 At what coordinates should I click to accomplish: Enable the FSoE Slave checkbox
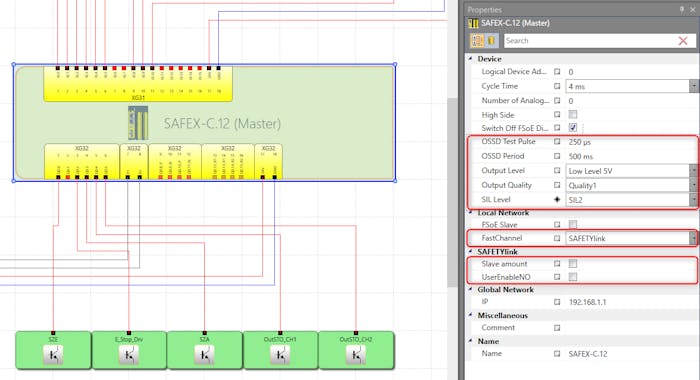573,224
